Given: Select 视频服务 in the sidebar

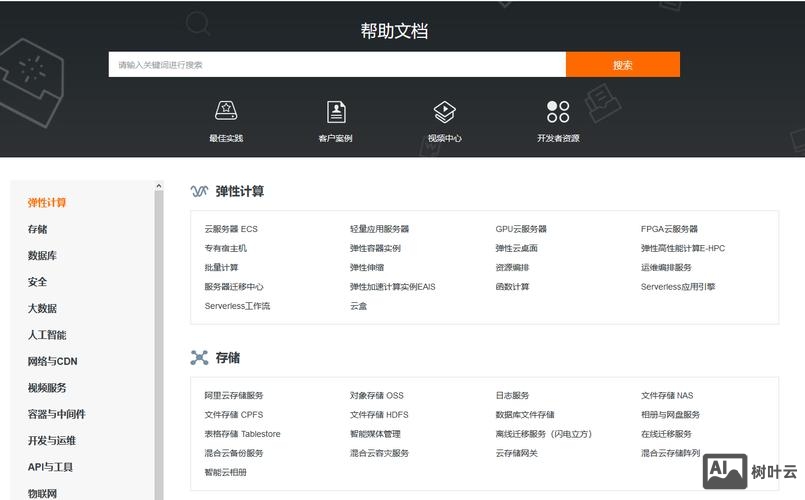Looking at the screenshot, I should (x=47, y=388).
